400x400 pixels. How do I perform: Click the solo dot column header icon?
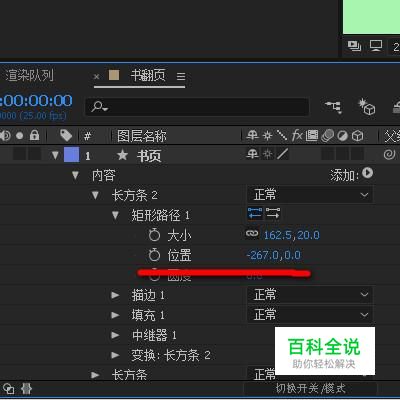20,135
